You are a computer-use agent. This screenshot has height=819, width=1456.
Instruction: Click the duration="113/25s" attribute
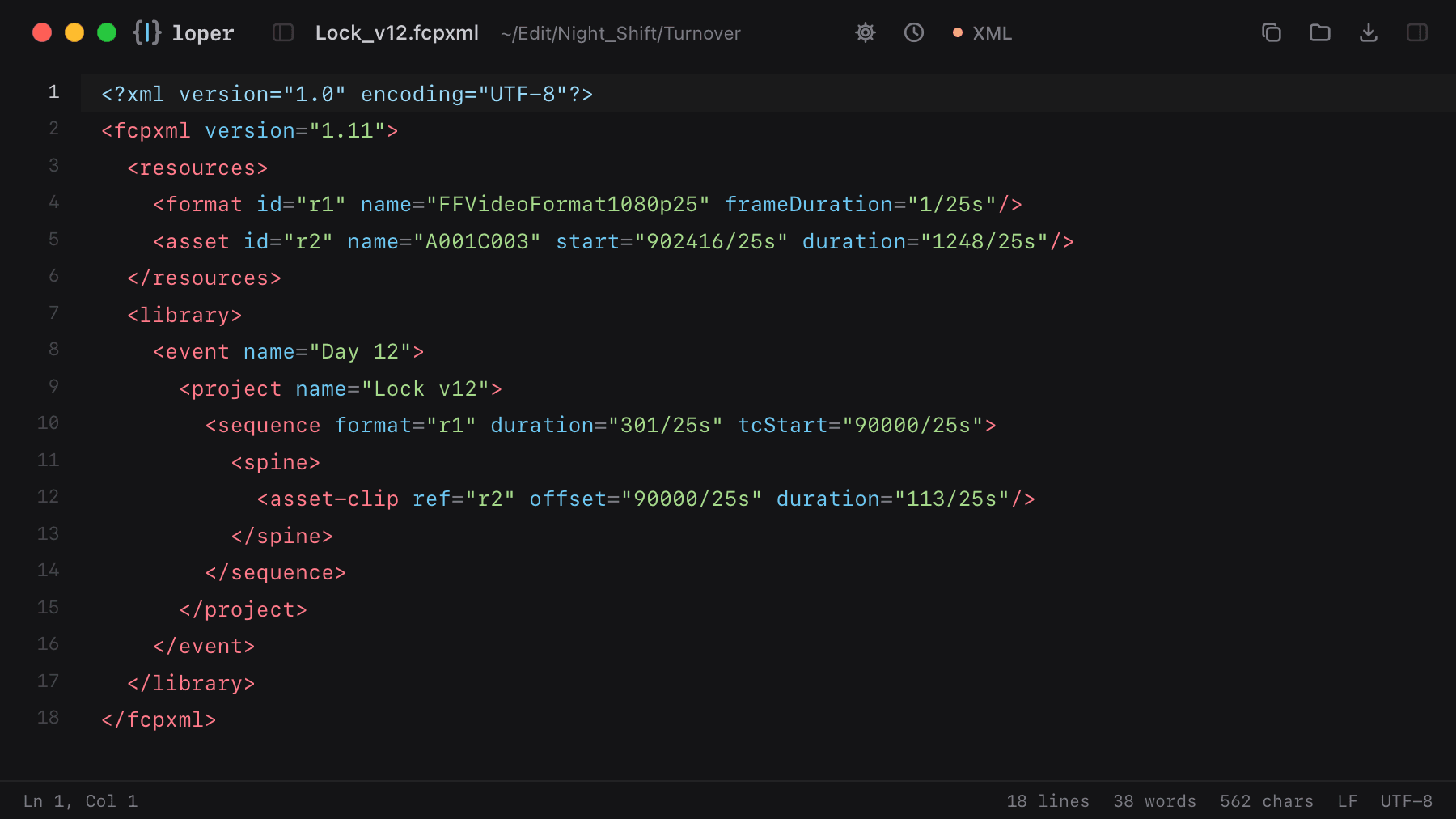[893, 499]
